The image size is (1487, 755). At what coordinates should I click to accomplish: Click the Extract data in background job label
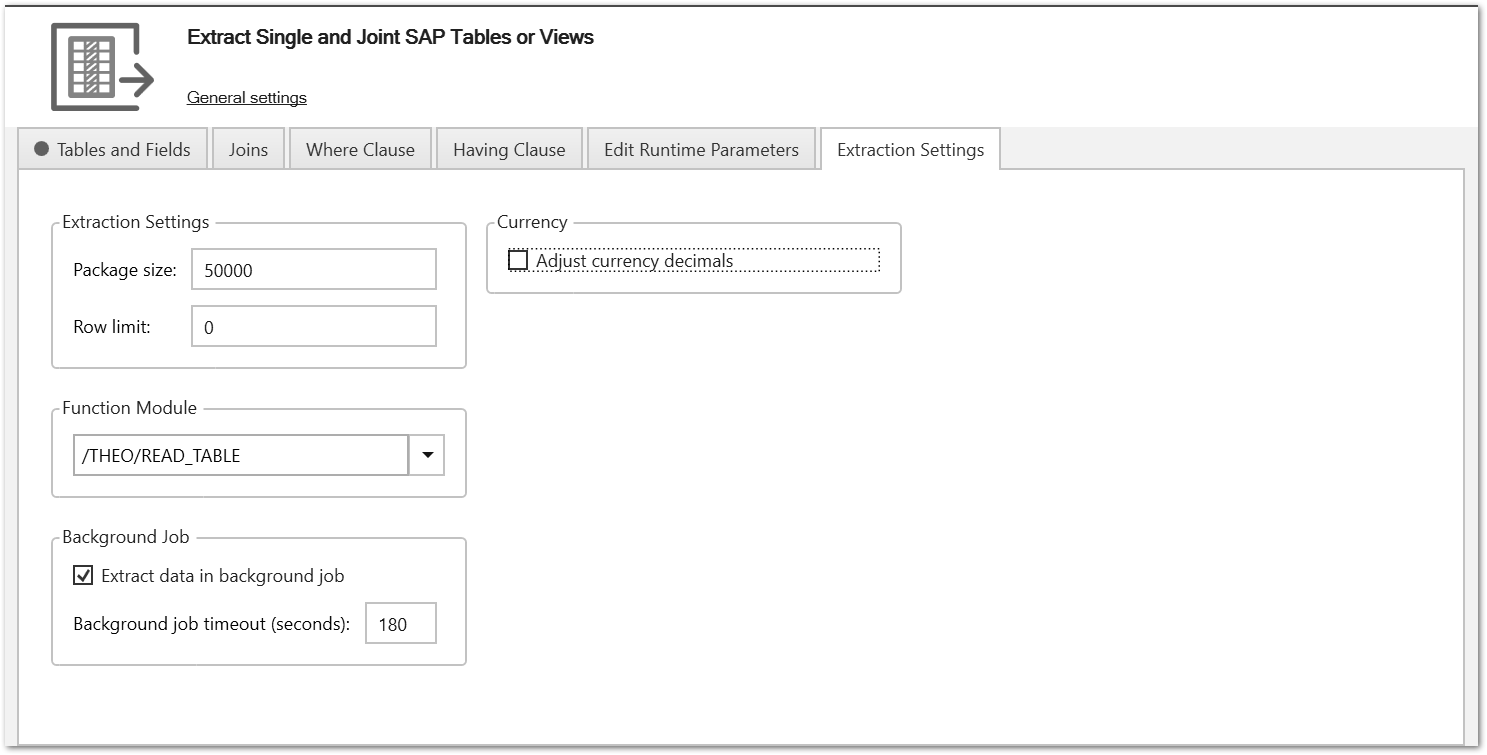point(222,576)
